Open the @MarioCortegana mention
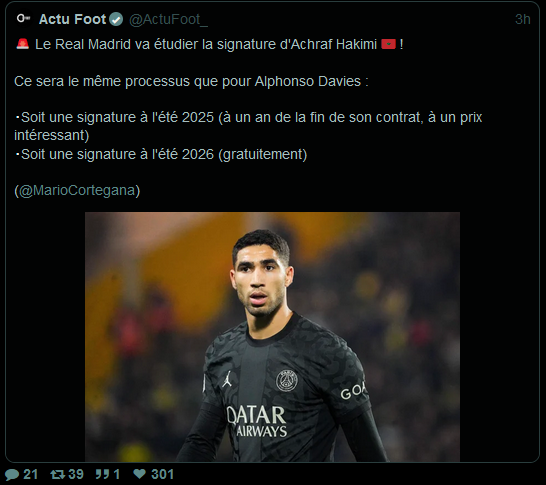Viewport: 546px width, 485px height. pyautogui.click(x=77, y=190)
